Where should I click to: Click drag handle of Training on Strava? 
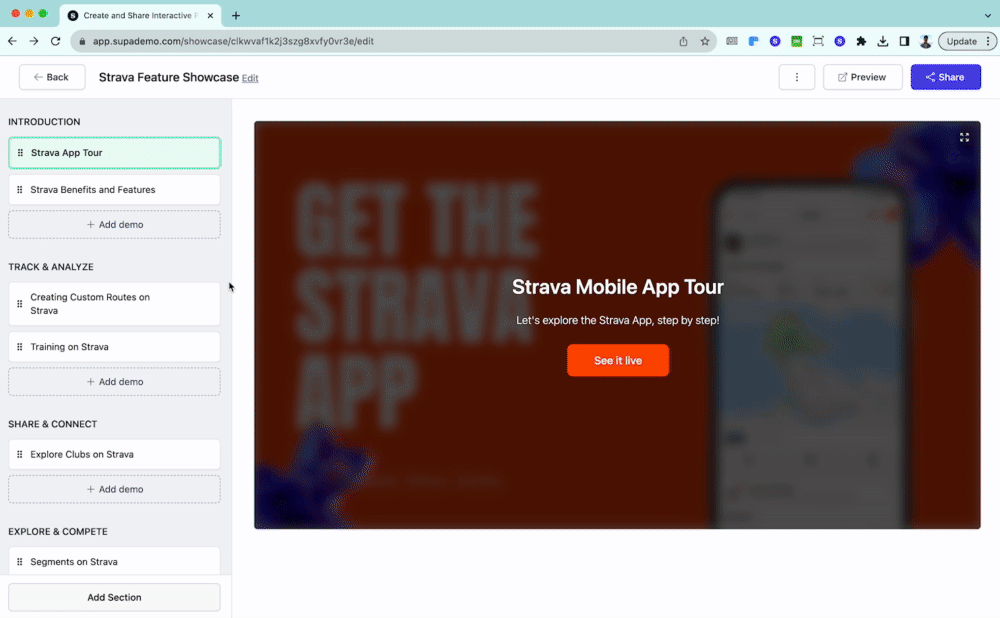tap(20, 347)
